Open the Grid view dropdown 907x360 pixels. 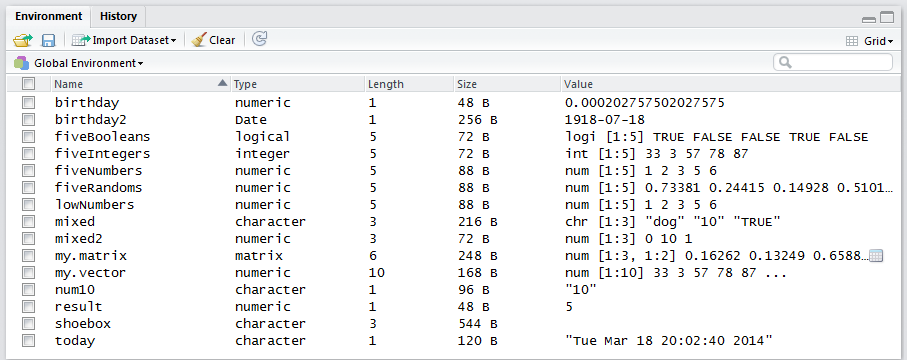pyautogui.click(x=869, y=41)
